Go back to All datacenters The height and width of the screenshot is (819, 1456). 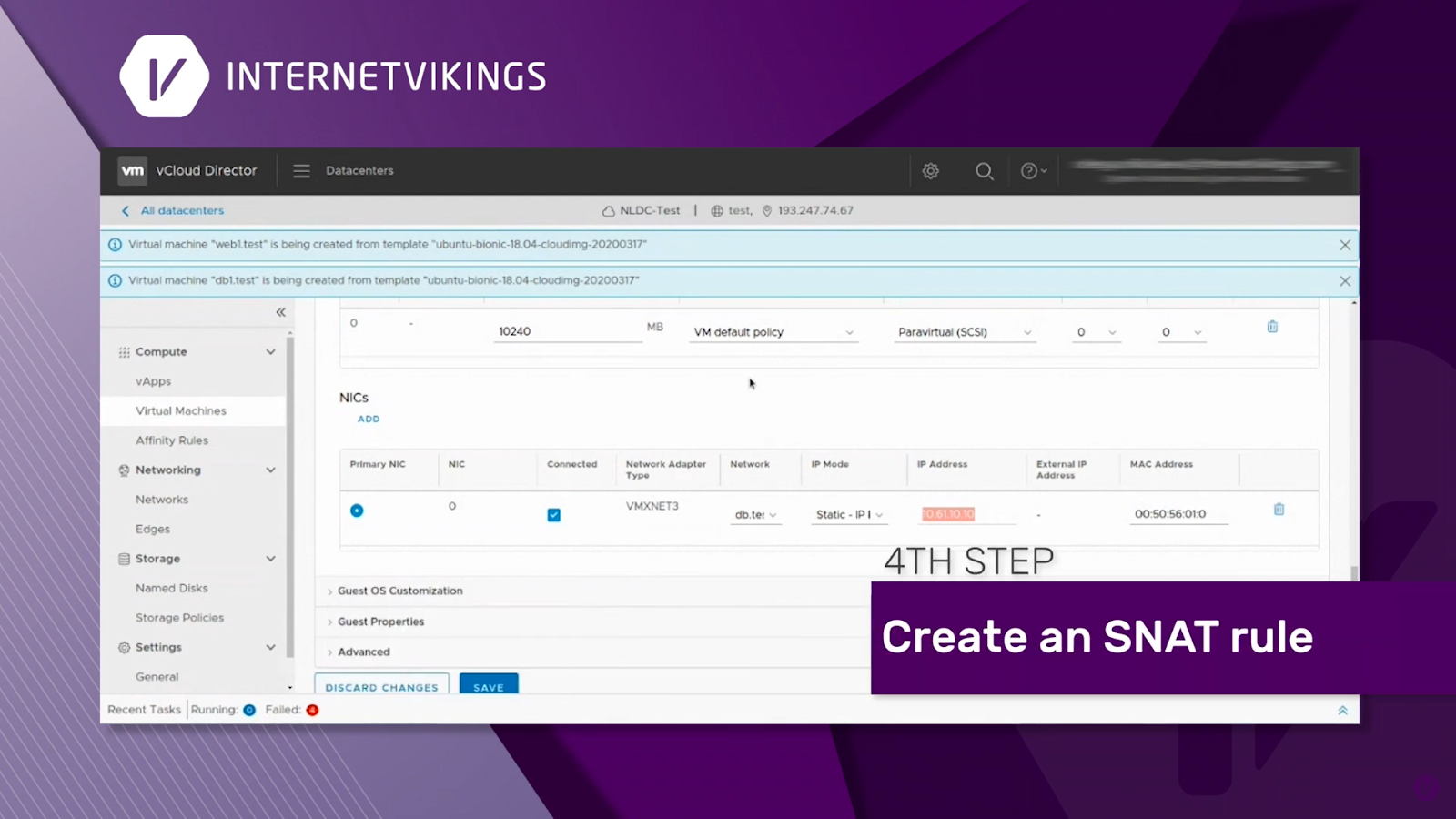(x=182, y=210)
